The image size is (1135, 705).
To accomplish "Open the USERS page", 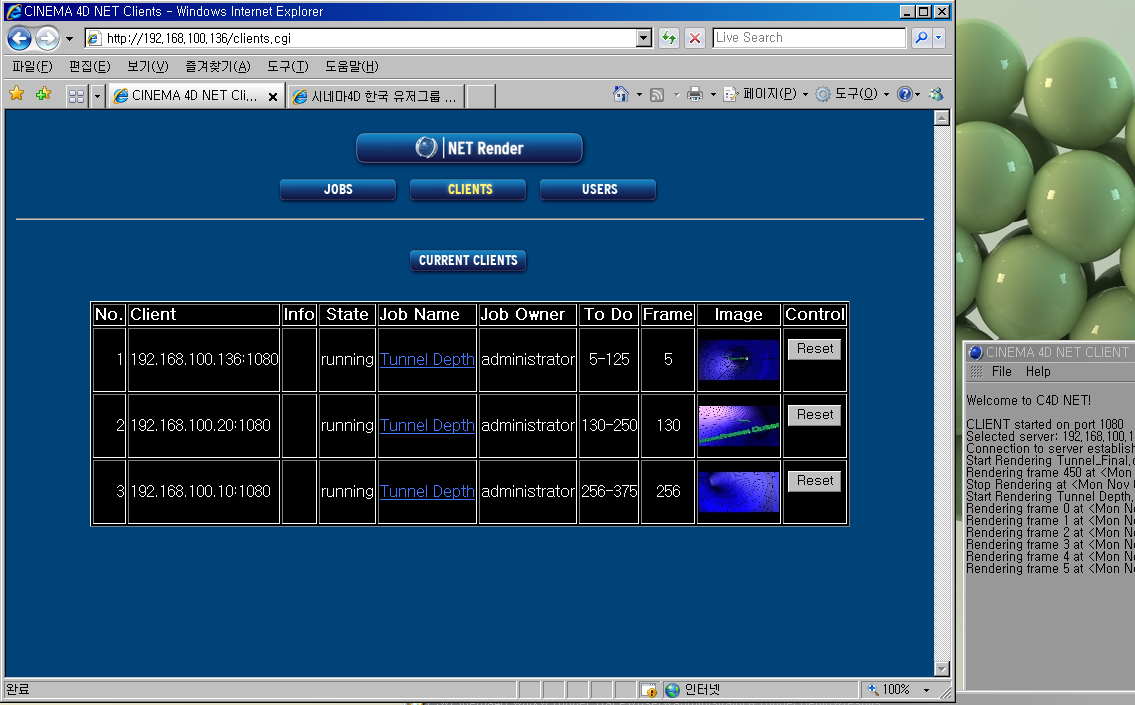I will pyautogui.click(x=598, y=190).
